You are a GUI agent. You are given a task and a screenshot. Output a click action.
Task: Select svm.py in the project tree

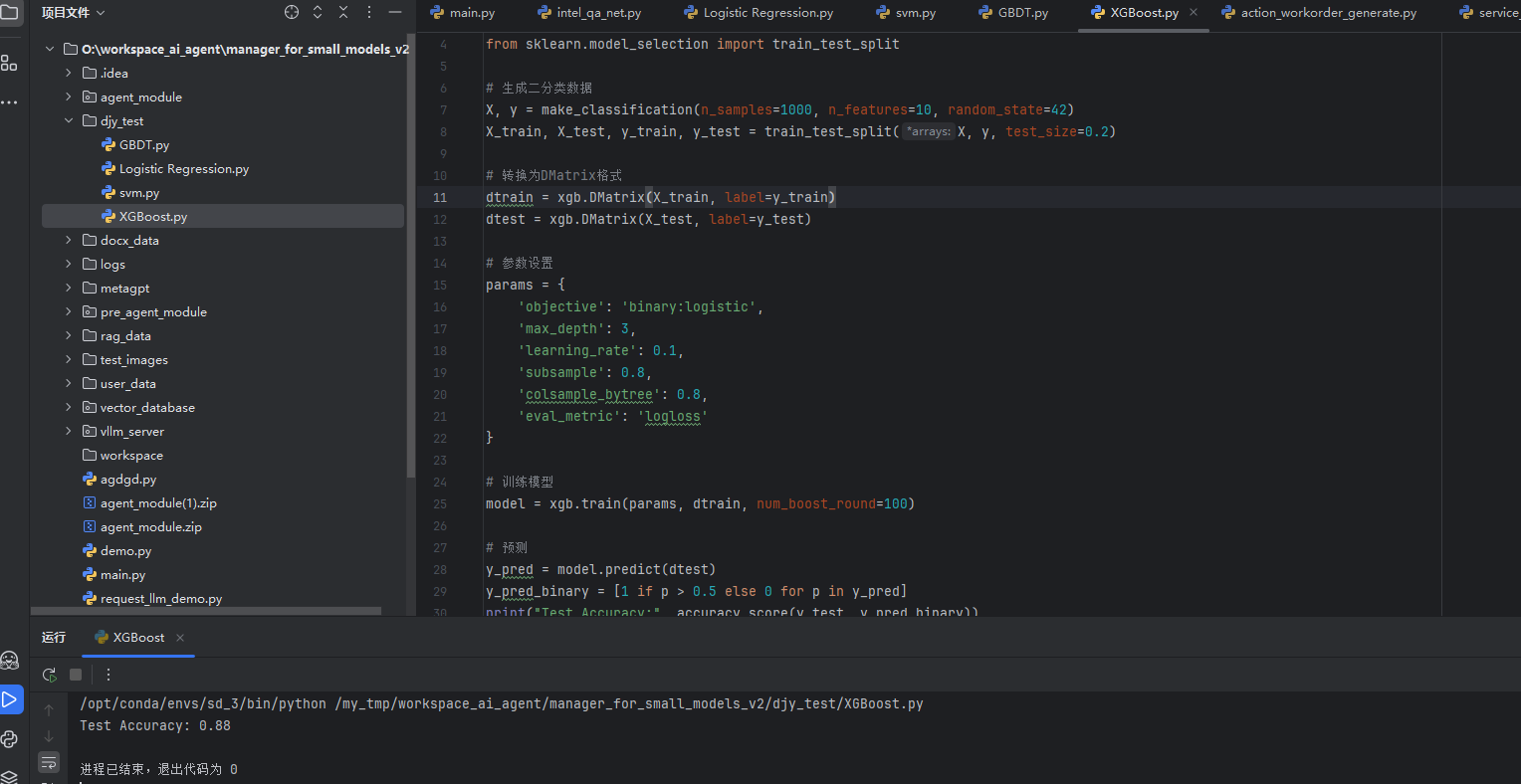139,192
